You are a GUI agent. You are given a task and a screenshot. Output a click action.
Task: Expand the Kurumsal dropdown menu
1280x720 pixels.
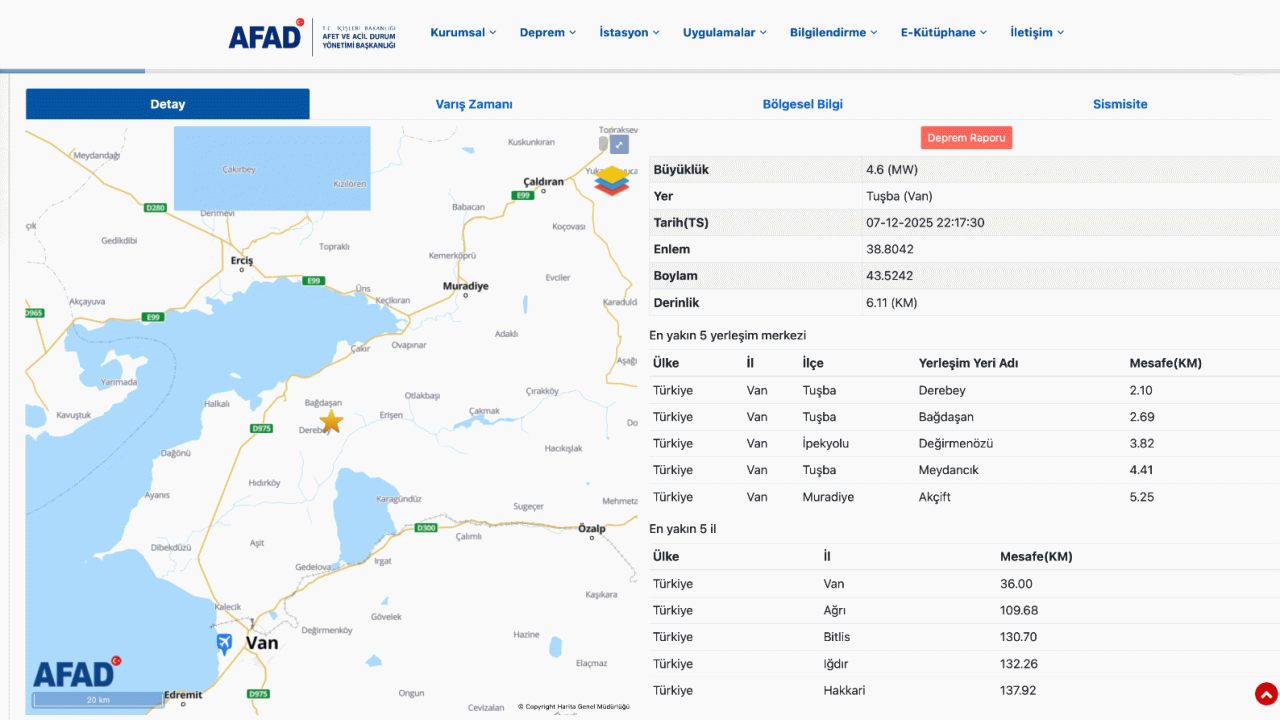coord(463,32)
